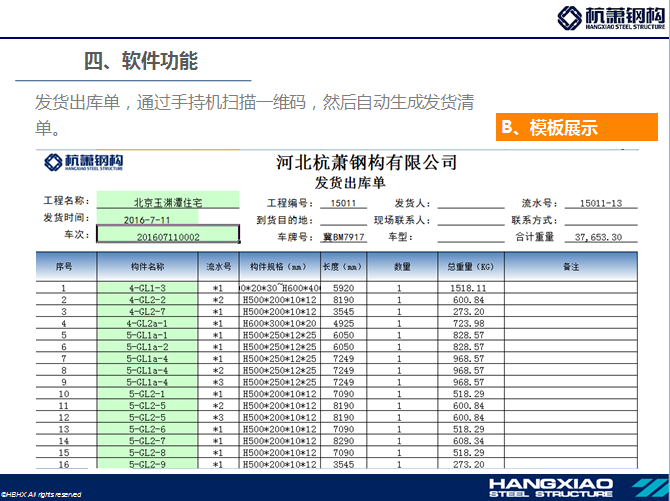This screenshot has width=670, height=501.
Task: Select the cell 5-GL2-9
Action: click(147, 464)
